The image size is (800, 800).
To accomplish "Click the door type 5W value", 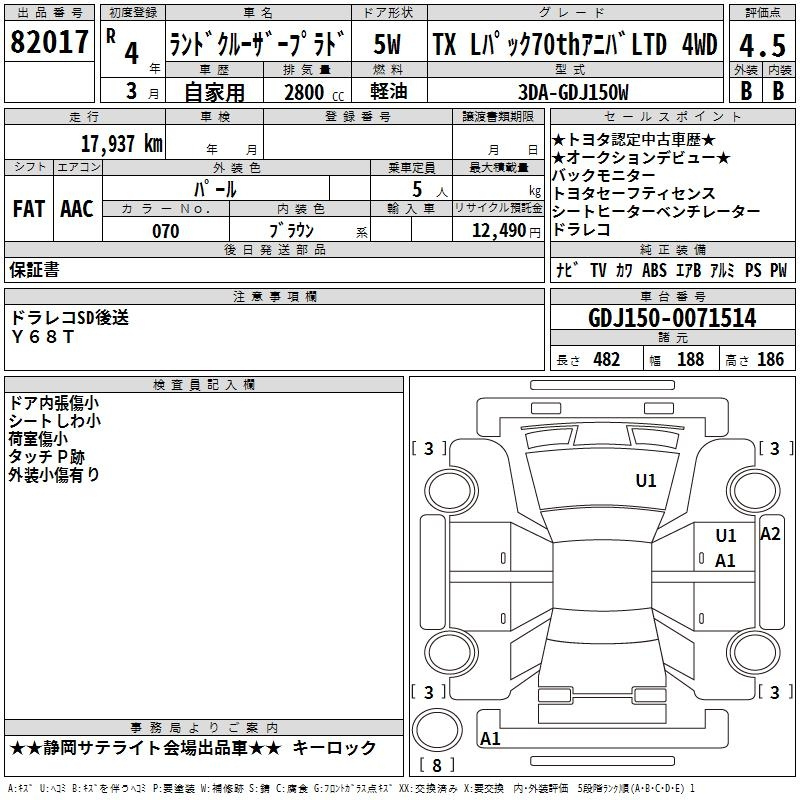I will point(388,44).
